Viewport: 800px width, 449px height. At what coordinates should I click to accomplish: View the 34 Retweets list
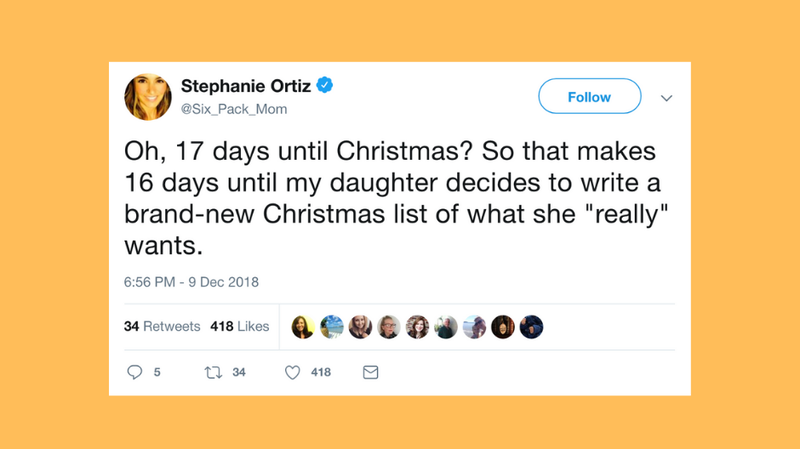162,327
